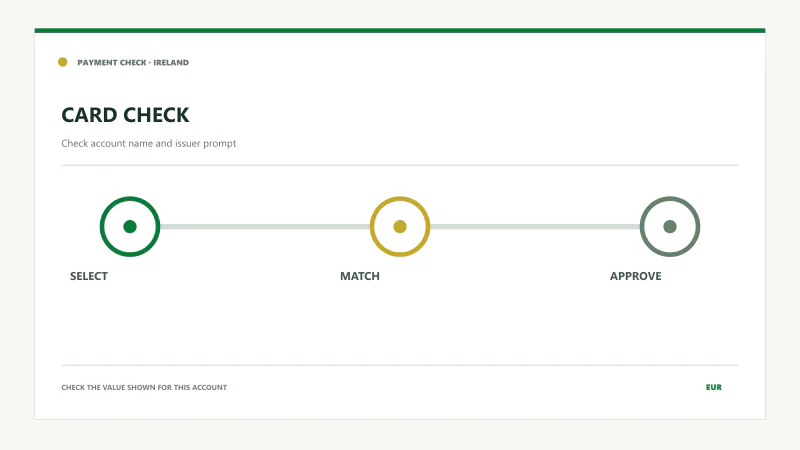Click the EUR currency label
Viewport: 800px width, 450px height.
(714, 387)
